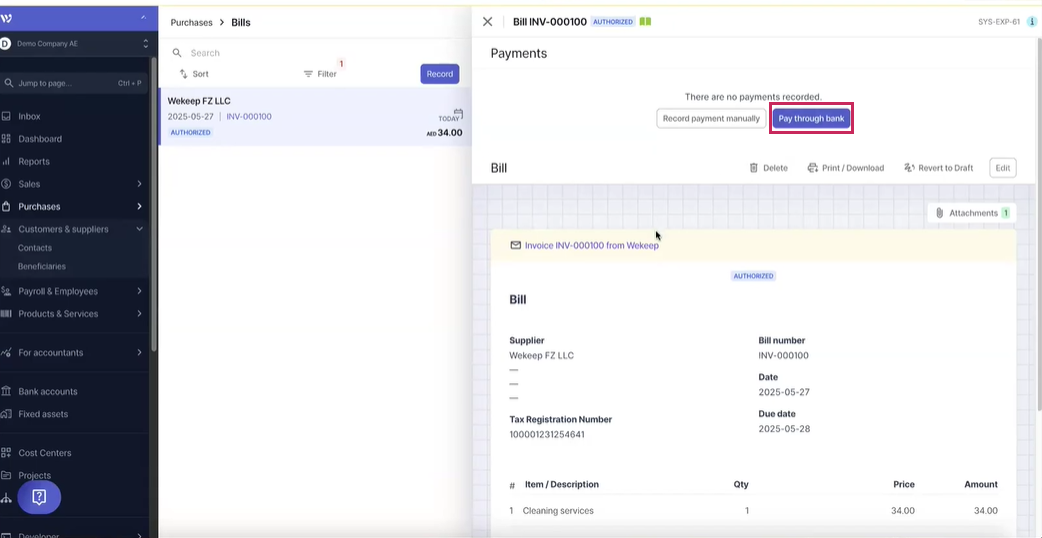Click the Filter icon in bills list
Image resolution: width=1042 pixels, height=538 pixels.
[309, 74]
